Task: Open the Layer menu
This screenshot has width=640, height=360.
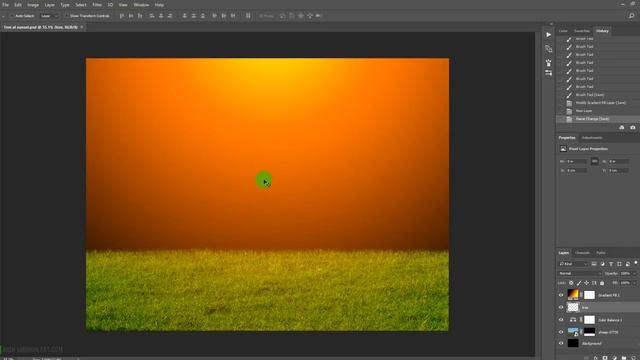Action: tap(49, 5)
